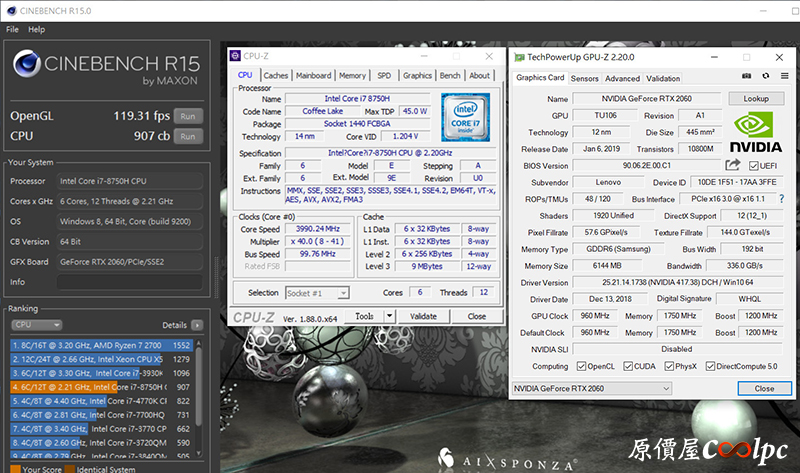Click the Your Score legend swatch
The image size is (800, 473).
(x=15, y=469)
